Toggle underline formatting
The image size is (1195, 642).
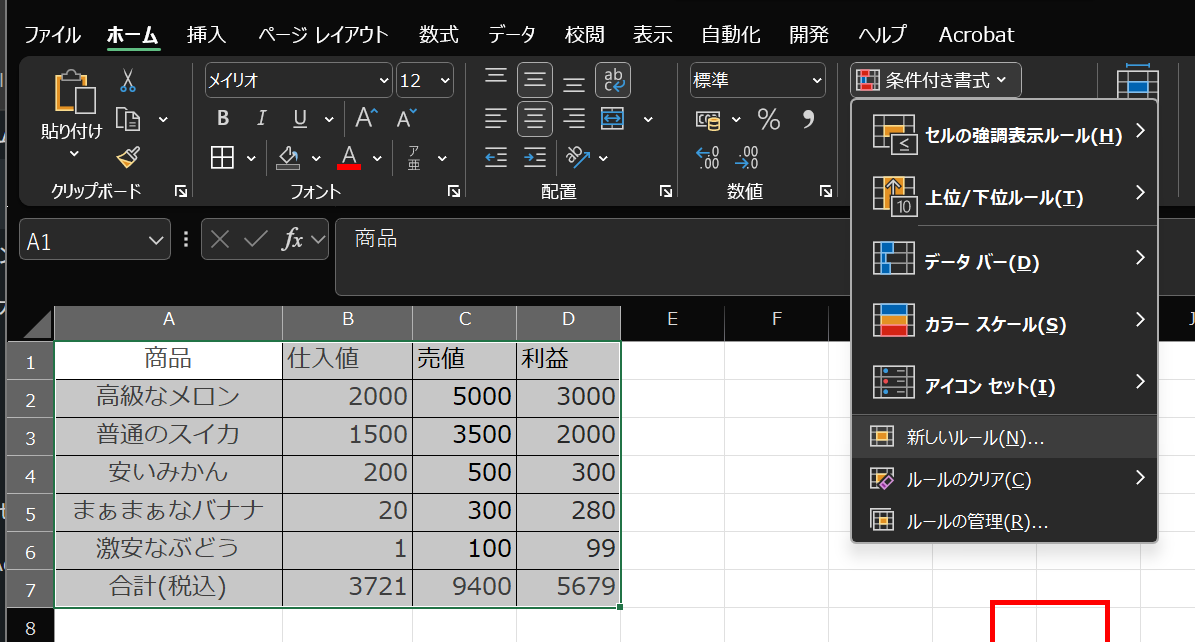pos(300,118)
